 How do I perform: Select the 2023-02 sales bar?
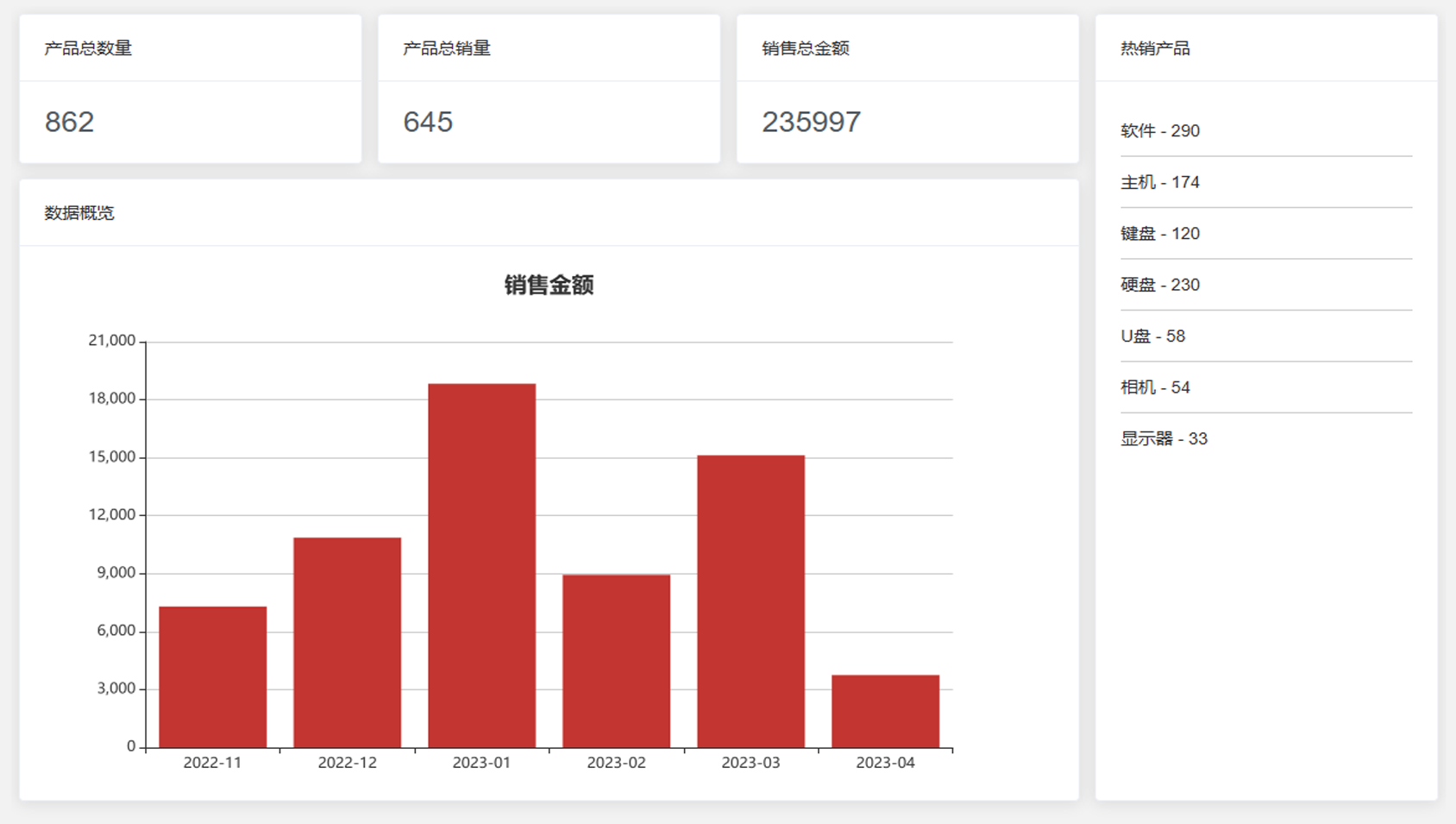[616, 660]
